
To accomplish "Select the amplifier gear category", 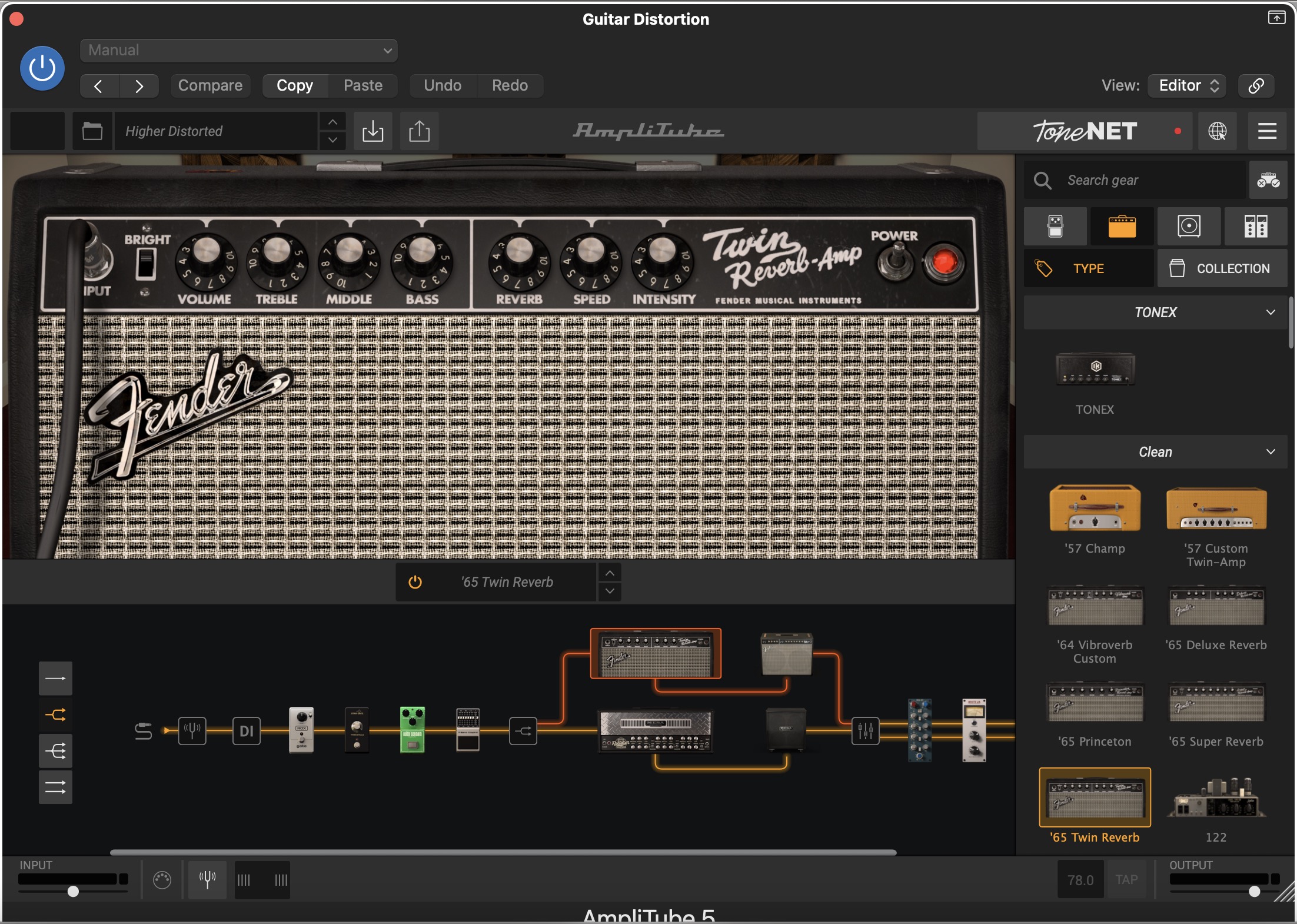I will pyautogui.click(x=1122, y=226).
